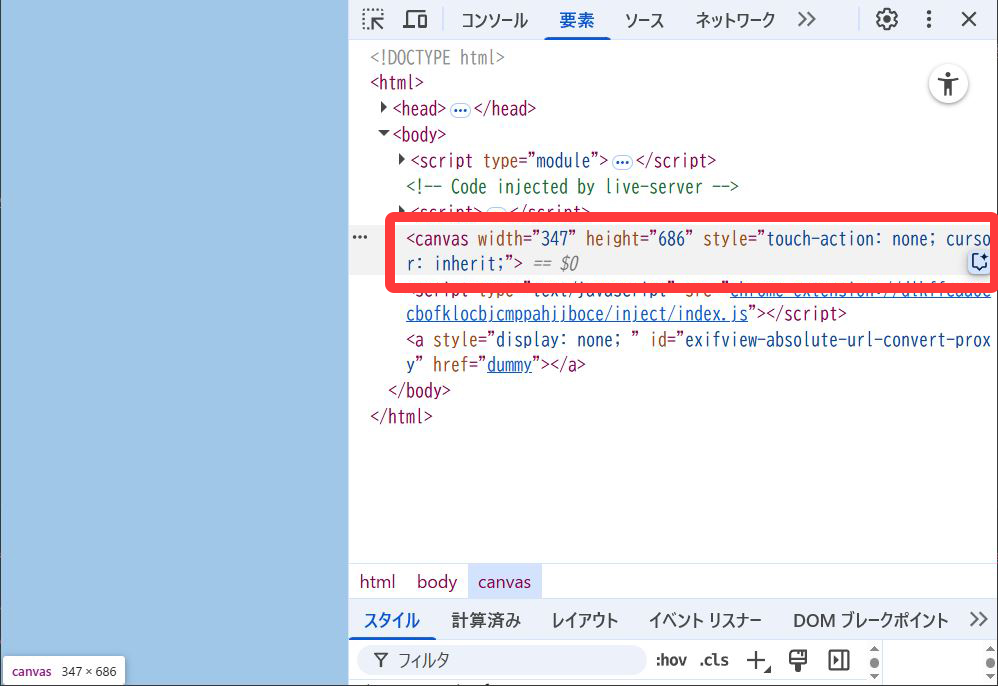Select the closing </body> tag line

click(419, 390)
